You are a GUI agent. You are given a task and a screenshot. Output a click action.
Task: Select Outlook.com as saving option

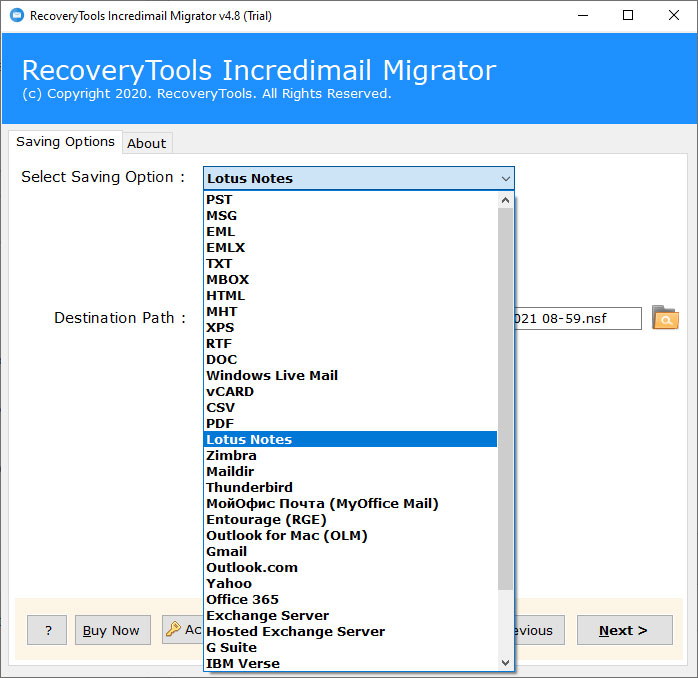coord(350,568)
